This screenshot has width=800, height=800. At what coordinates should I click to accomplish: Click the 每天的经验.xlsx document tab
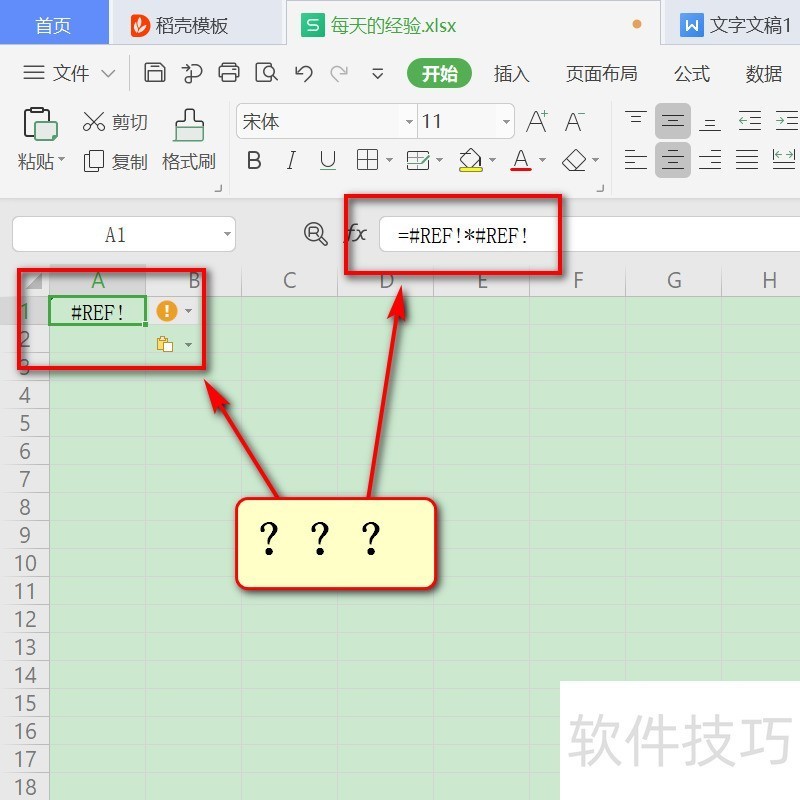click(473, 24)
